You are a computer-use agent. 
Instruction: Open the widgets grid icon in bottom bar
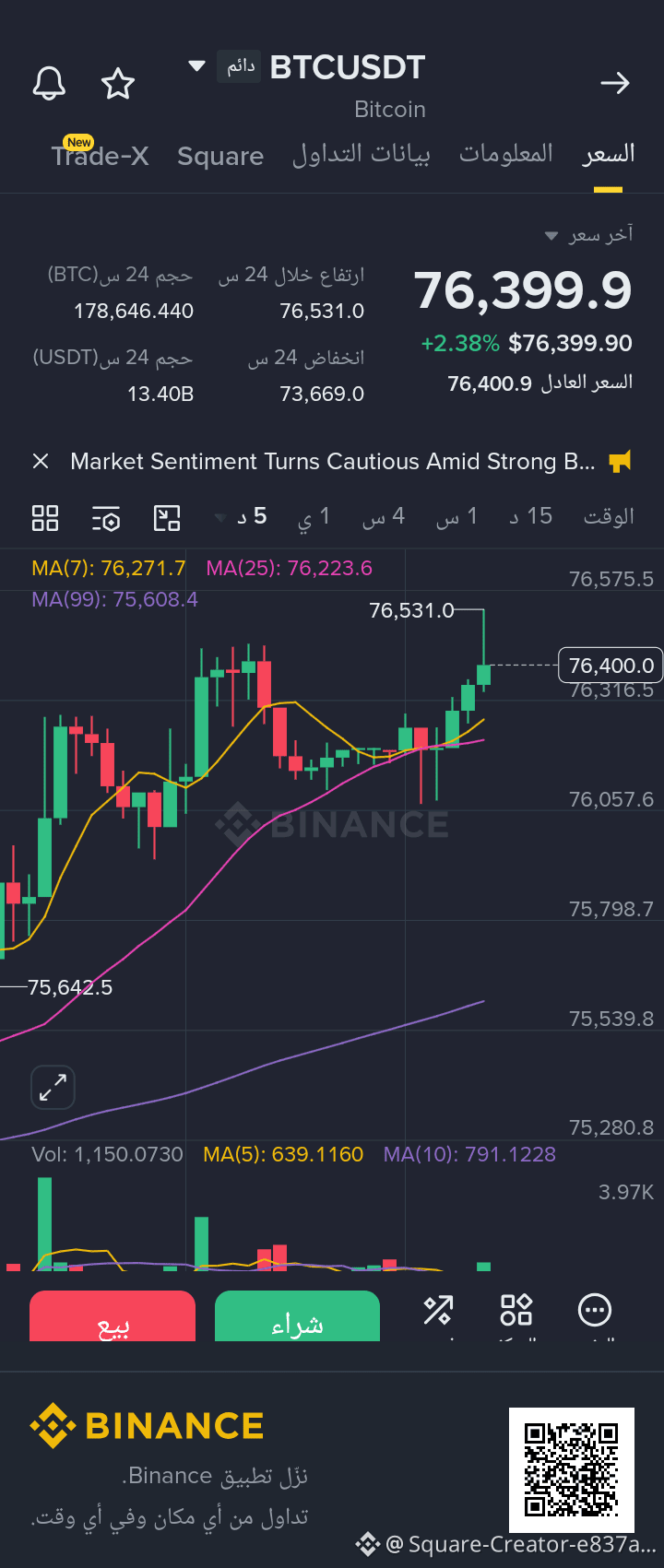click(x=516, y=1310)
